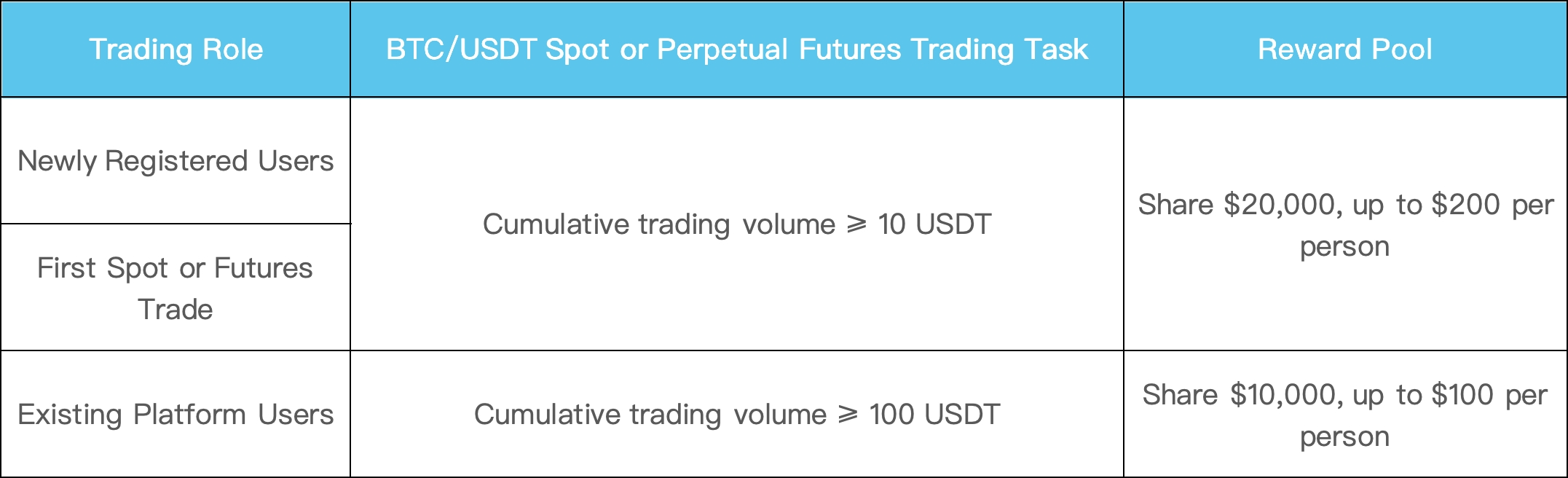Screen dimensions: 1568x478
Task: Click the ≥ symbol before 10 USDT
Action: click(857, 224)
